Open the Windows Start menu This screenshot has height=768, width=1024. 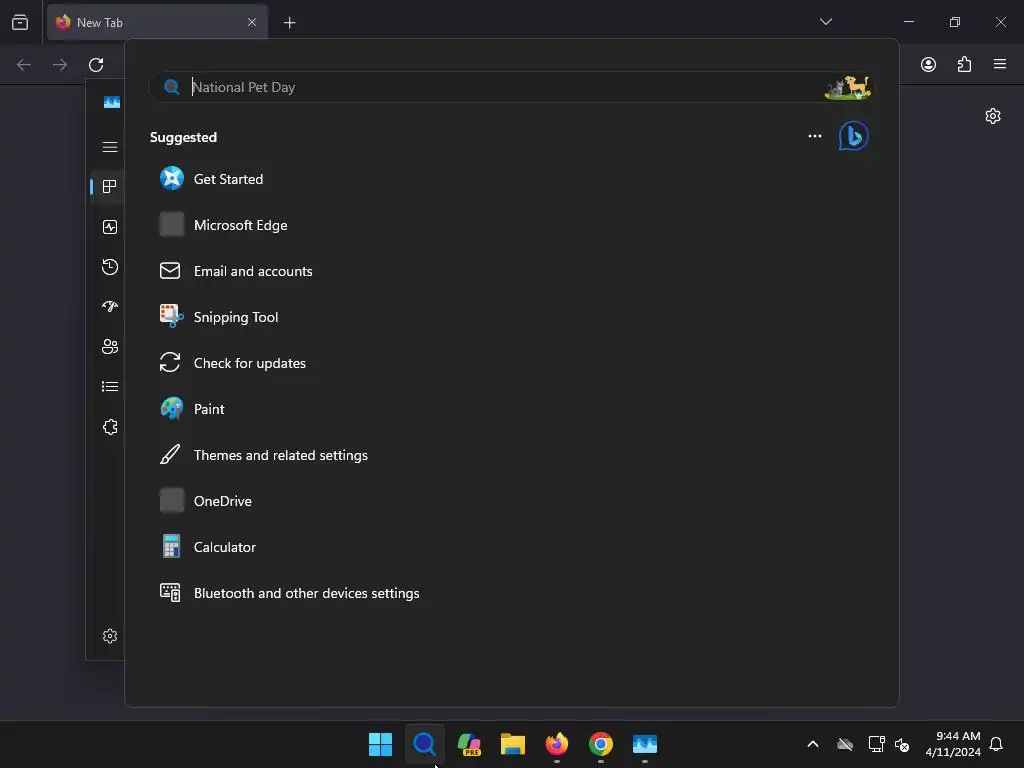[380, 744]
